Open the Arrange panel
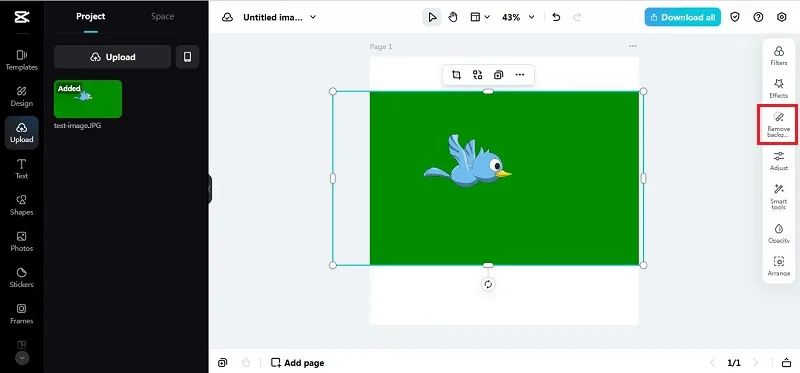The height and width of the screenshot is (373, 800). pos(779,266)
